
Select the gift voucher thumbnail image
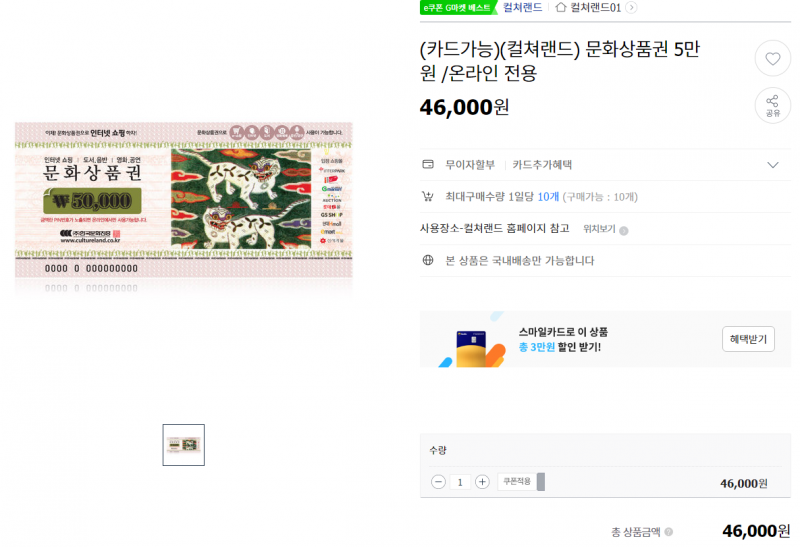(184, 444)
